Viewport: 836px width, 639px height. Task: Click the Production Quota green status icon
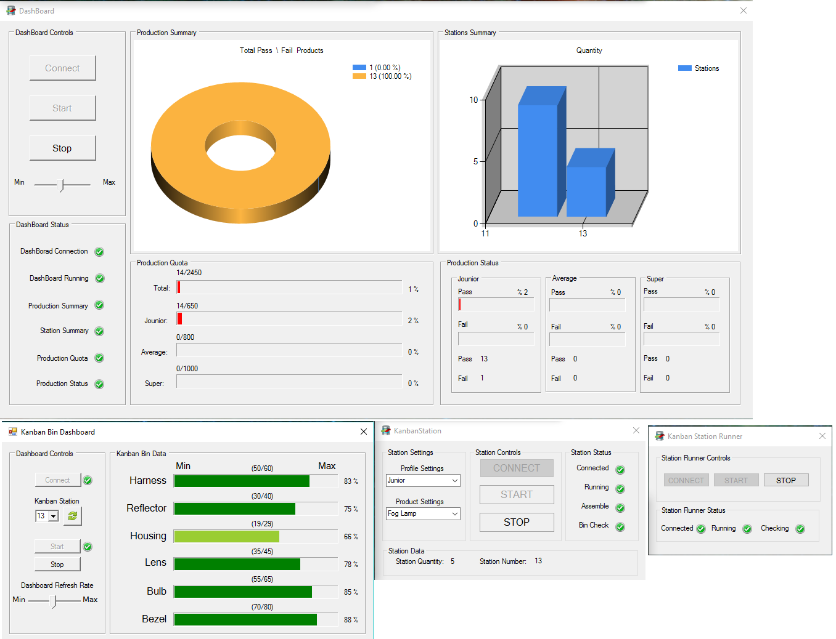(x=99, y=358)
